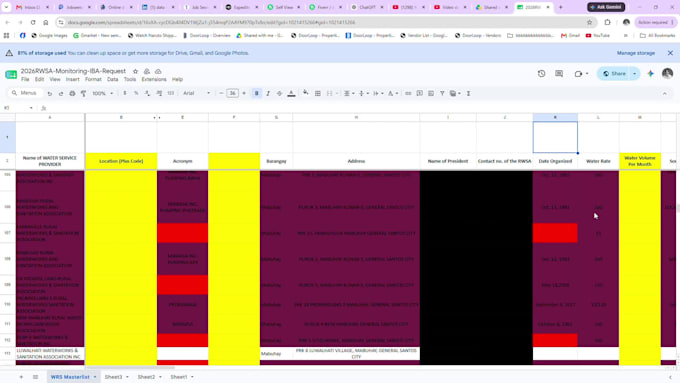Insert comment icon
680x383 pixels.
click(419, 93)
